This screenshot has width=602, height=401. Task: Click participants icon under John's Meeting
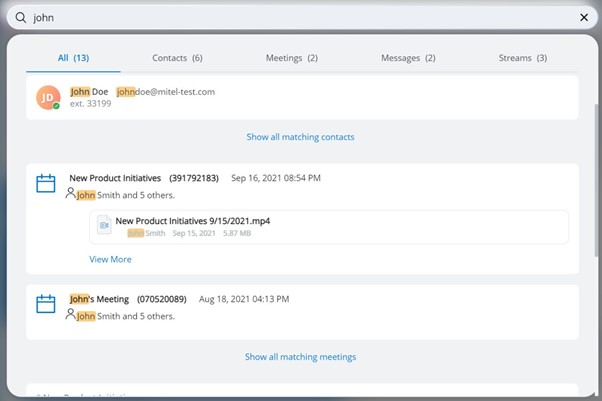pos(70,314)
